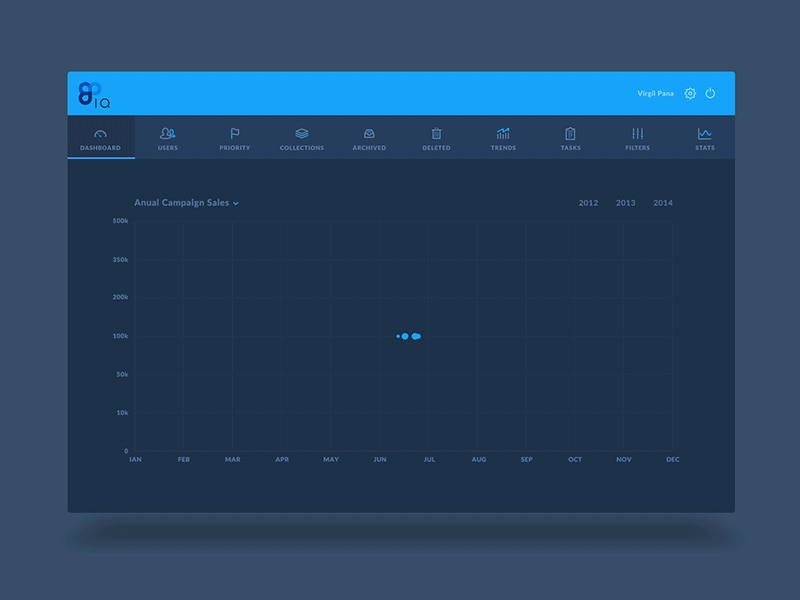Switch to the Users tab label
Image resolution: width=800 pixels, height=600 pixels.
(x=167, y=148)
